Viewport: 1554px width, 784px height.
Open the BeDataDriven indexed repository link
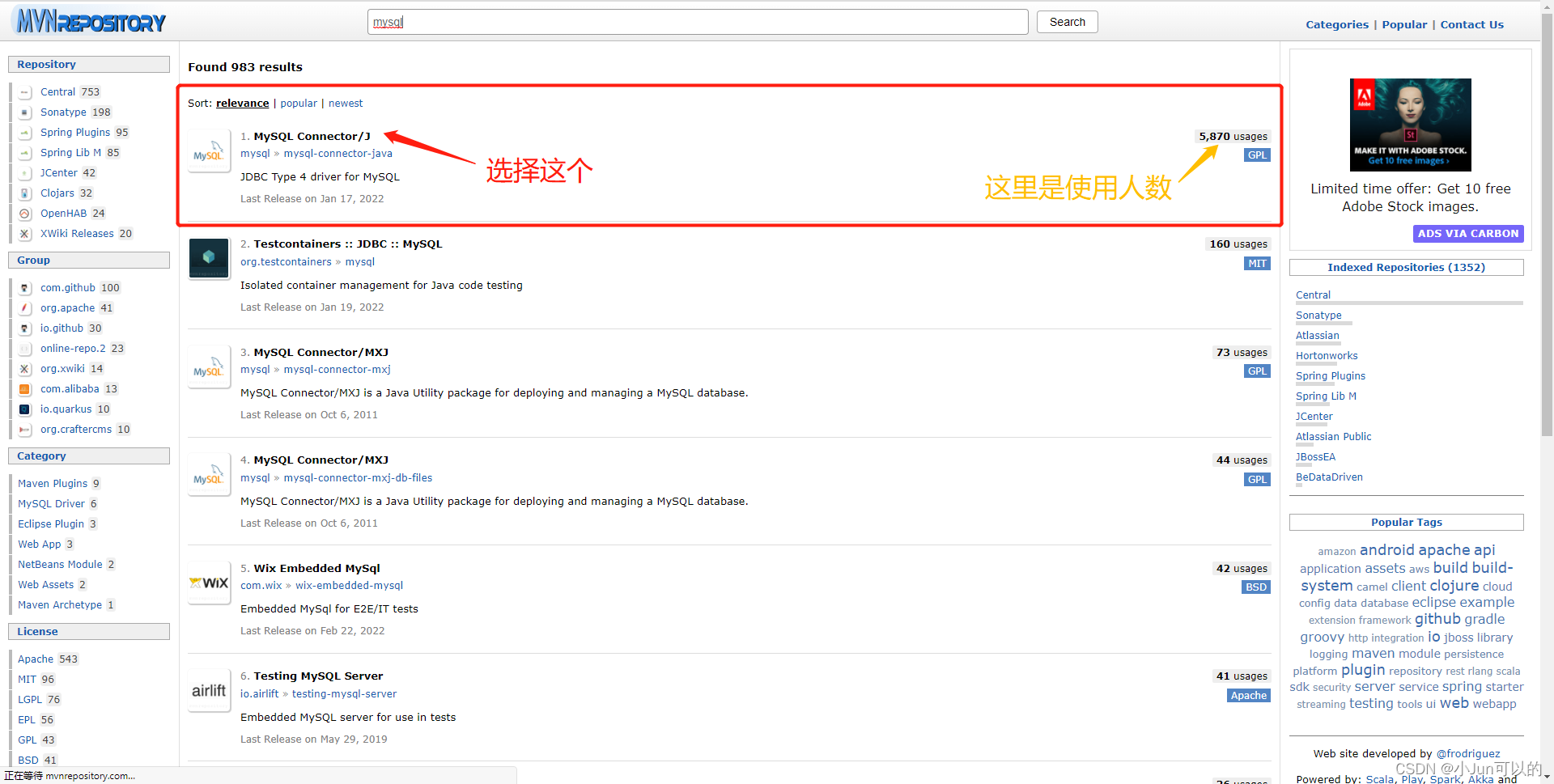(x=1329, y=477)
